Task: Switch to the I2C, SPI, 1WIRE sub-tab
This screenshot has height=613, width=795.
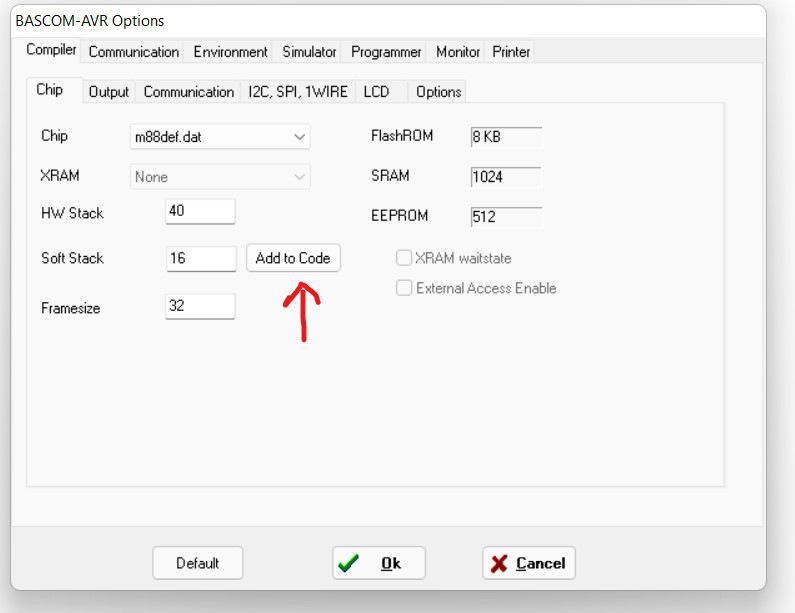Action: (x=298, y=92)
